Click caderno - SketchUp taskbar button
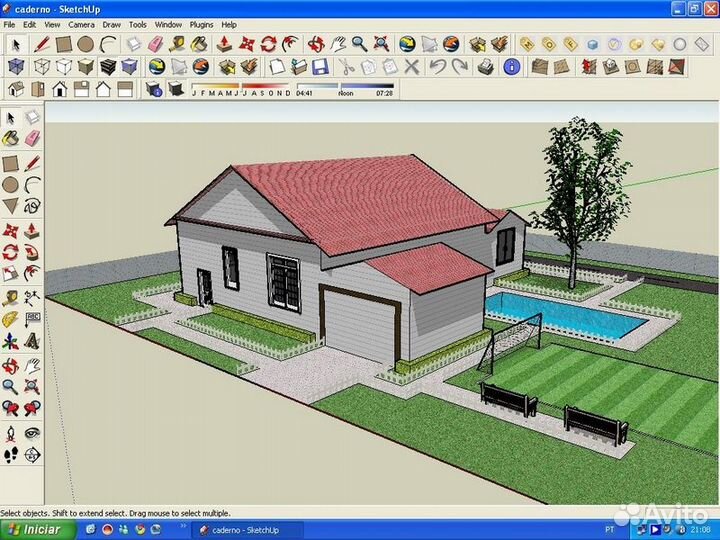 coord(240,530)
